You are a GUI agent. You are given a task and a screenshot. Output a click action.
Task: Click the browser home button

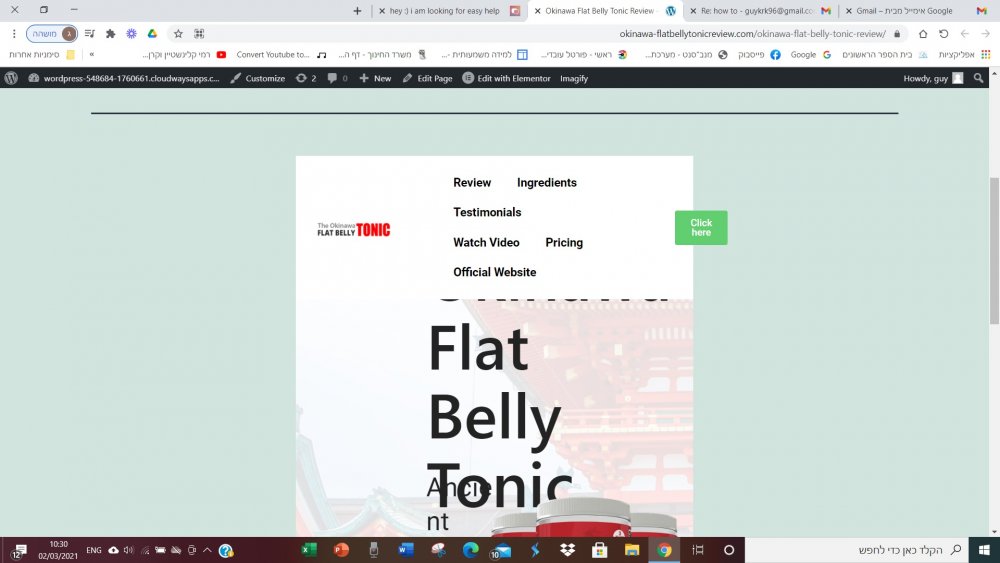(923, 34)
